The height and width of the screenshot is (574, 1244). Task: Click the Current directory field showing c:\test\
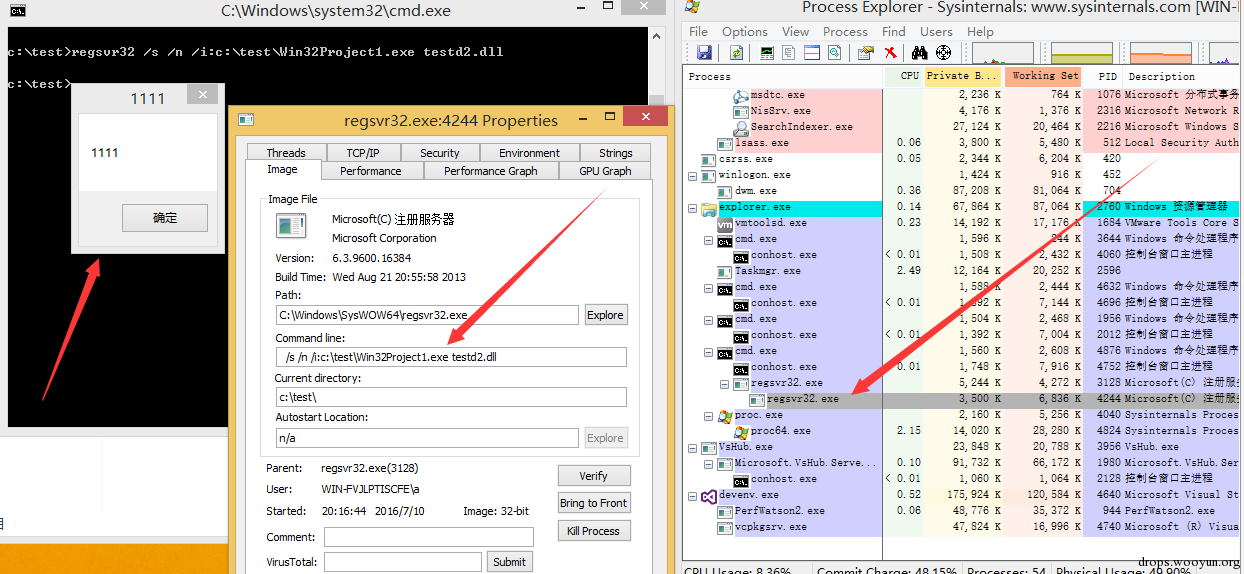451,397
